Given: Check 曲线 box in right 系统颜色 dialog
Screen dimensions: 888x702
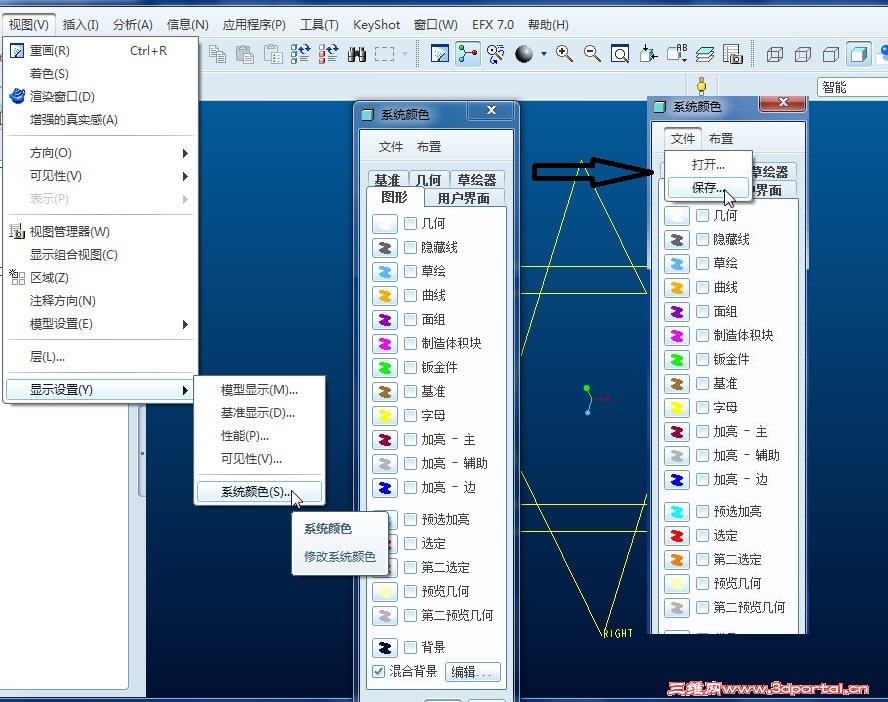Looking at the screenshot, I should tap(702, 288).
